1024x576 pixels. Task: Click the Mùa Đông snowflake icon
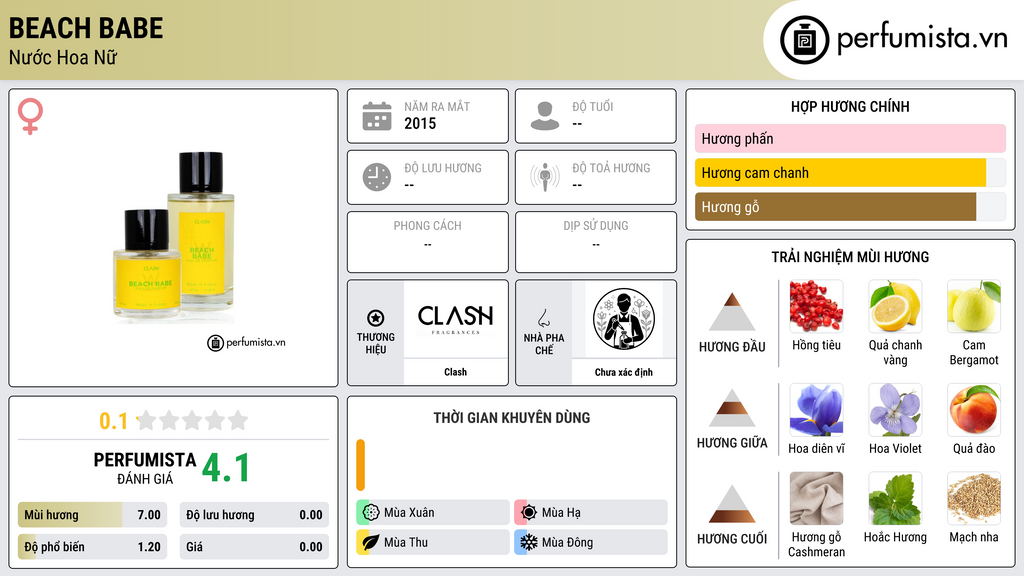pyautogui.click(x=529, y=542)
